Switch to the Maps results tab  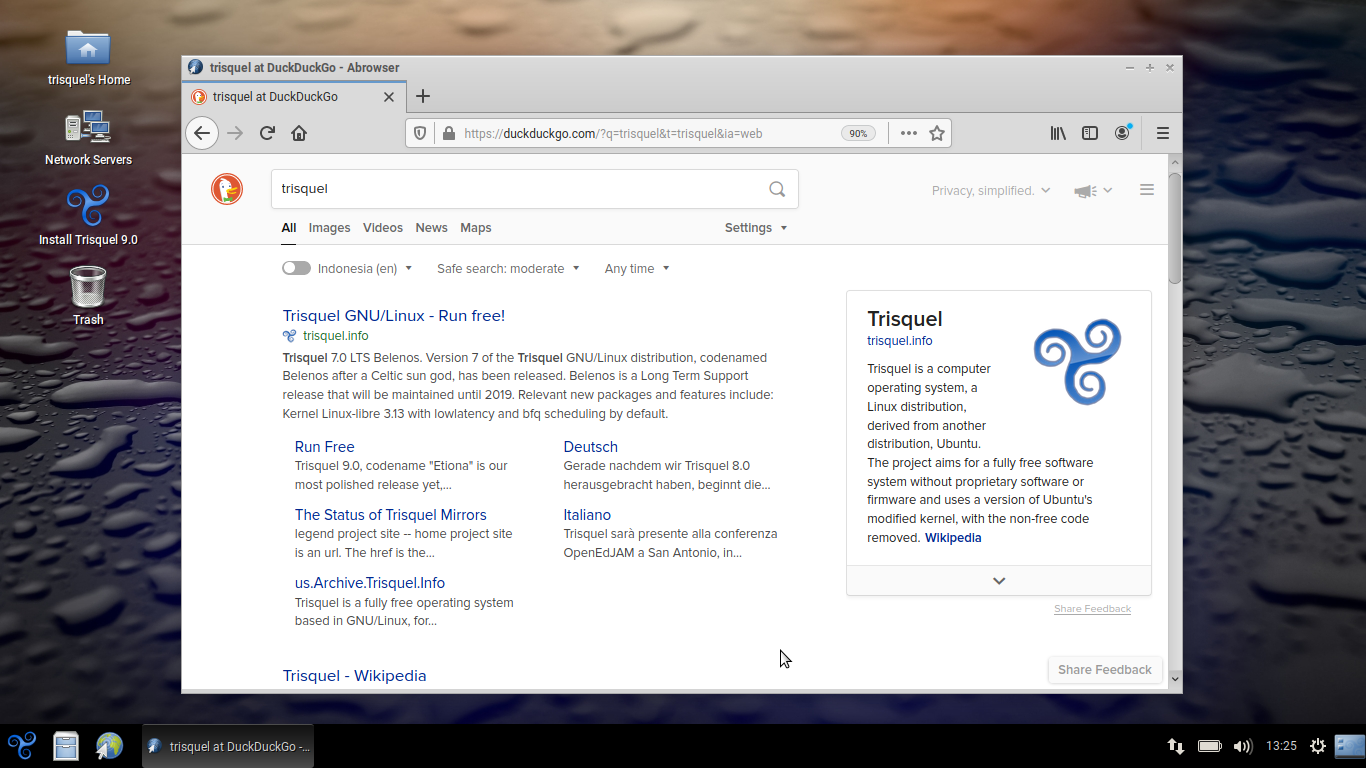(476, 228)
